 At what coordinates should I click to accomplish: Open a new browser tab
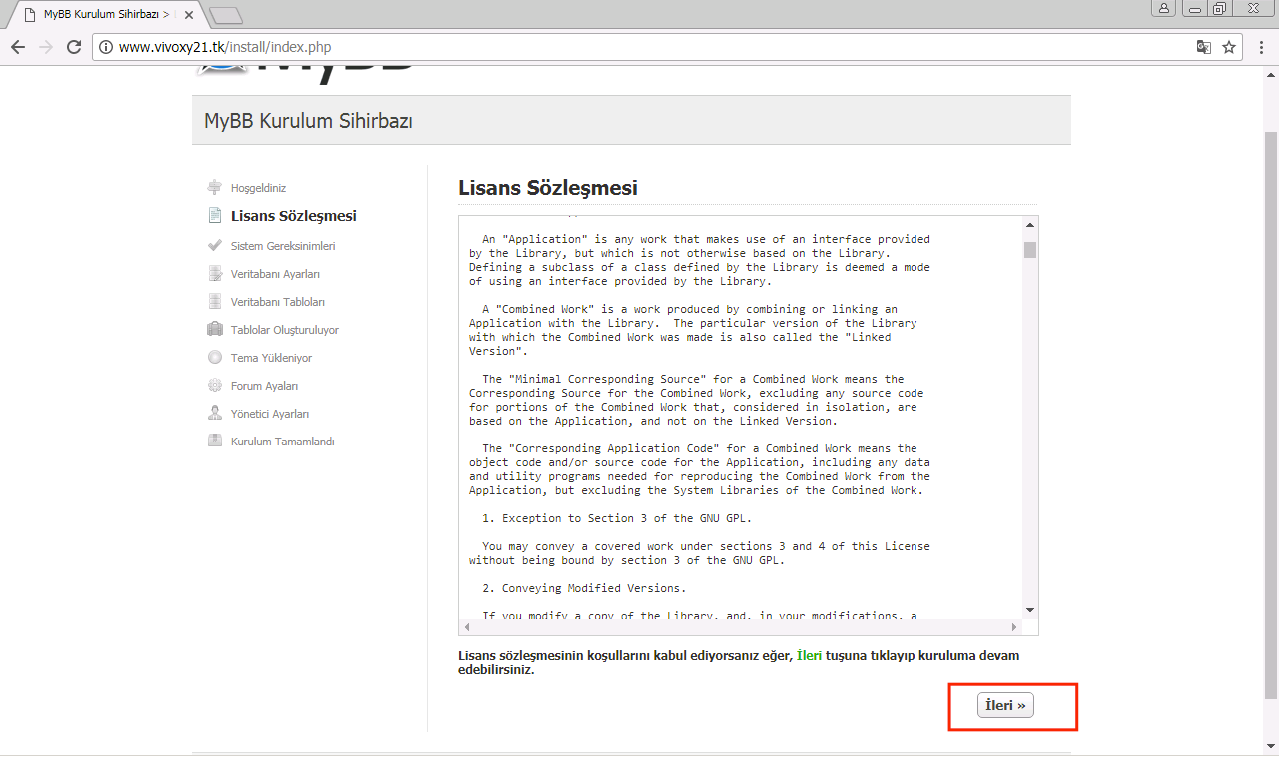pyautogui.click(x=227, y=15)
